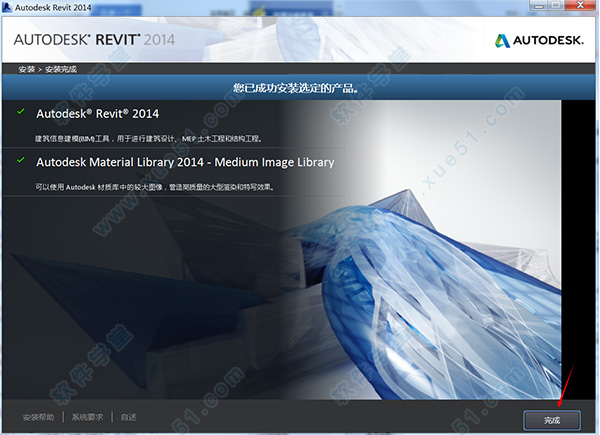Open the 系统要求 system requirements link
This screenshot has height=435, width=600.
click(x=89, y=416)
